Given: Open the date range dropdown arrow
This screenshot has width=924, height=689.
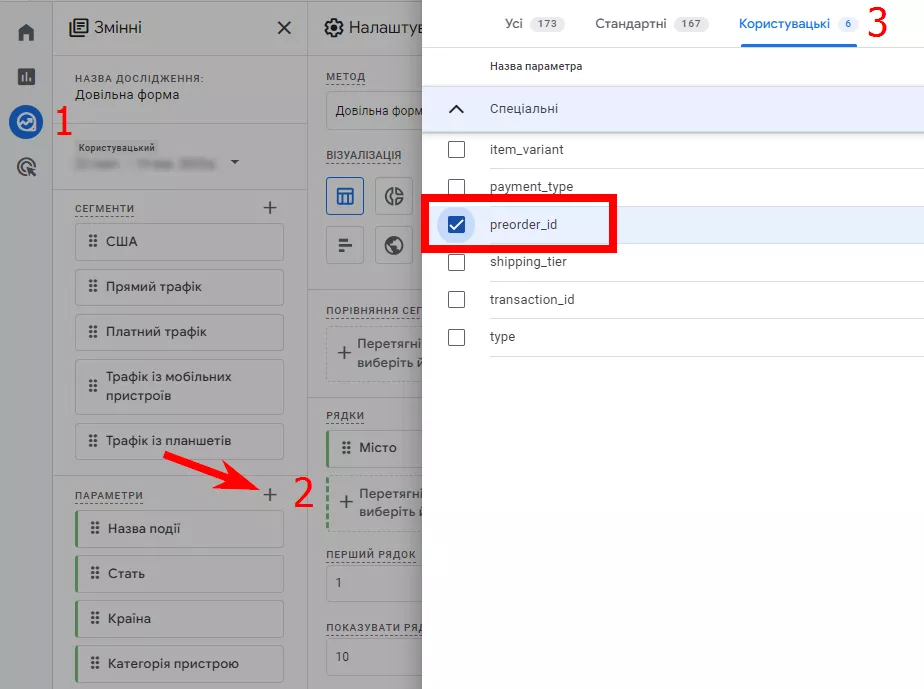Looking at the screenshot, I should pyautogui.click(x=235, y=162).
